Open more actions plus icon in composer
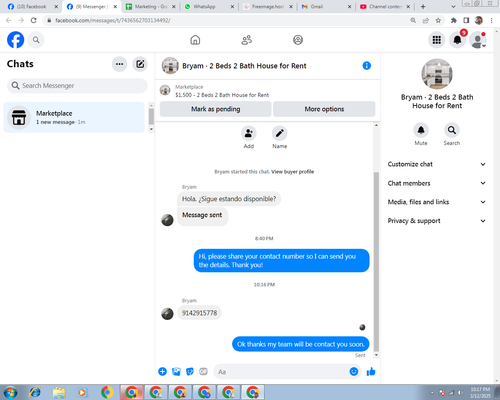500x400 pixels. (x=162, y=371)
